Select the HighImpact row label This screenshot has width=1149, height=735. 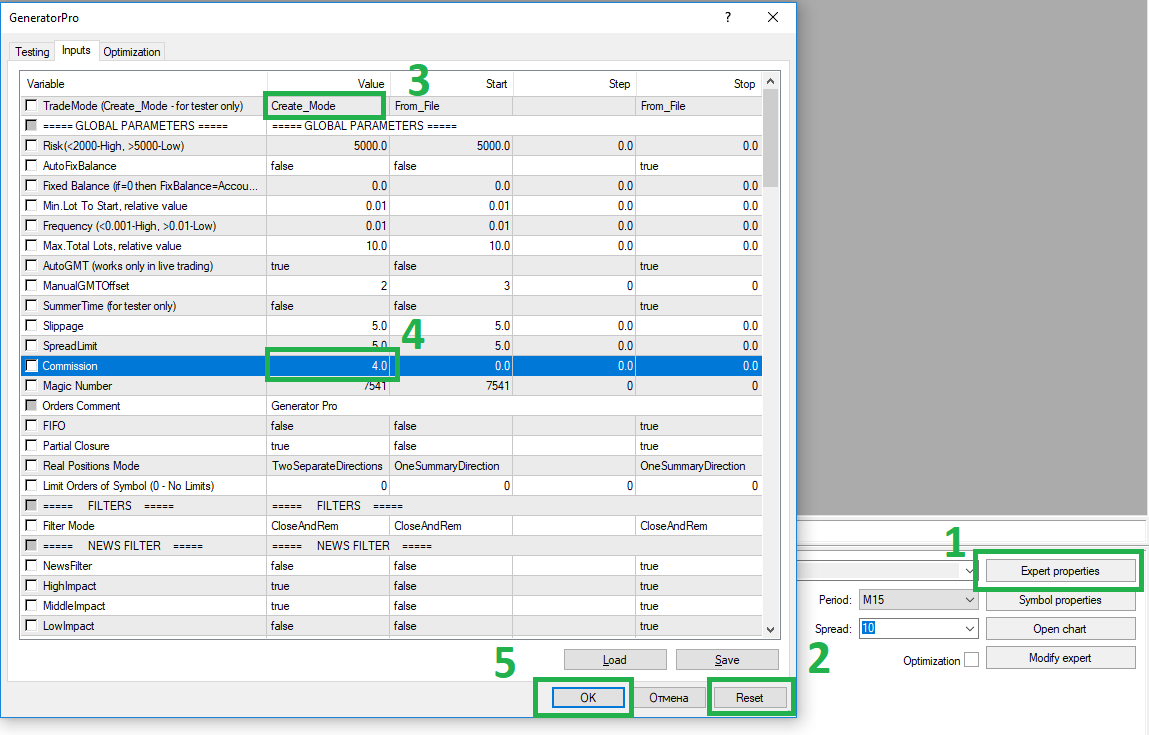pos(70,586)
